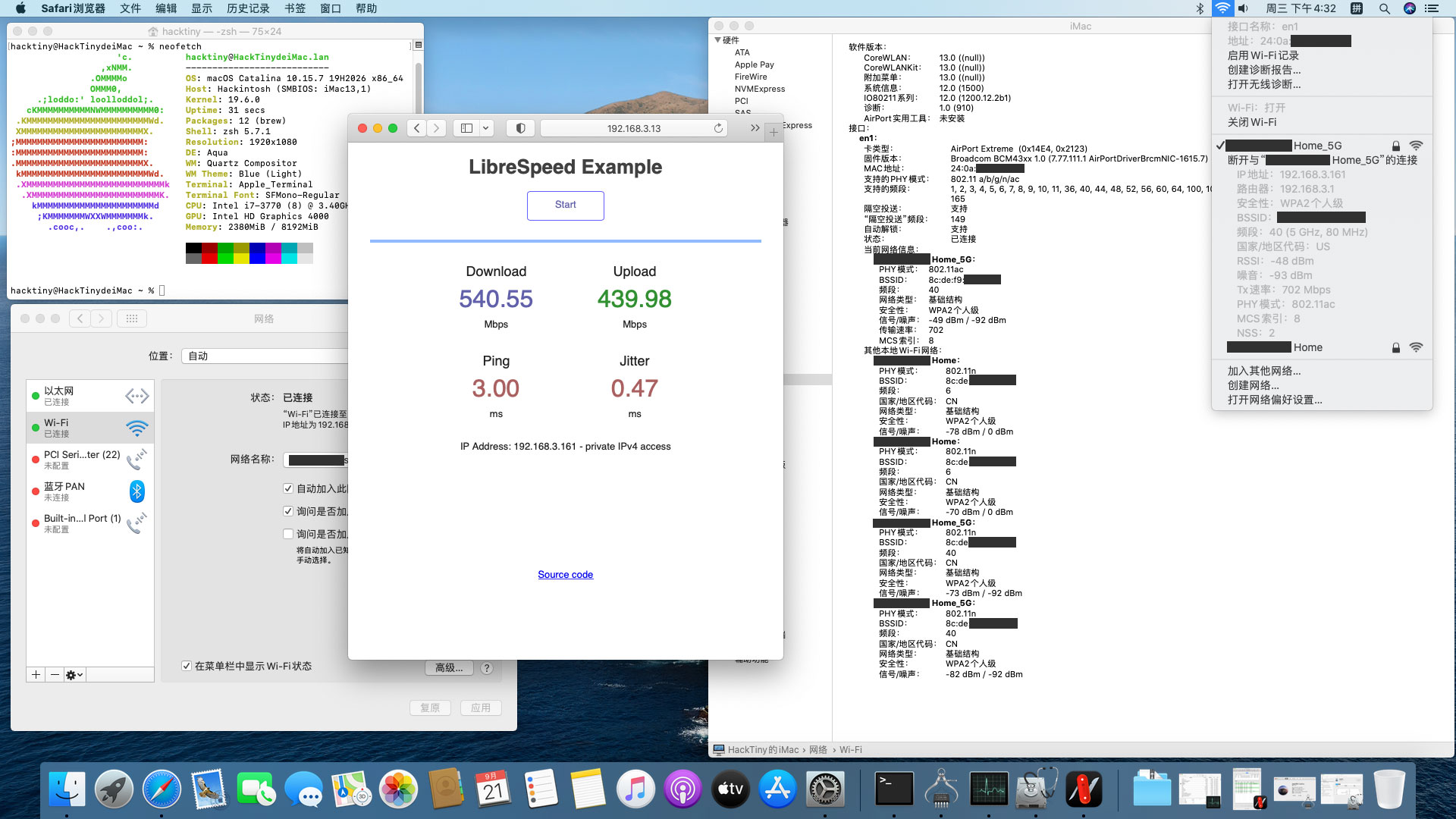The height and width of the screenshot is (819, 1456).
Task: Click the Safari reload page icon
Action: (717, 128)
